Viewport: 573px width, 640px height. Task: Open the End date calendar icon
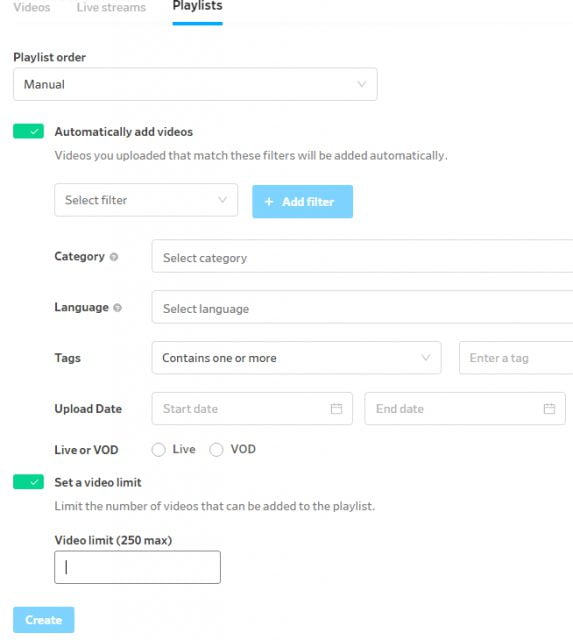pos(549,409)
